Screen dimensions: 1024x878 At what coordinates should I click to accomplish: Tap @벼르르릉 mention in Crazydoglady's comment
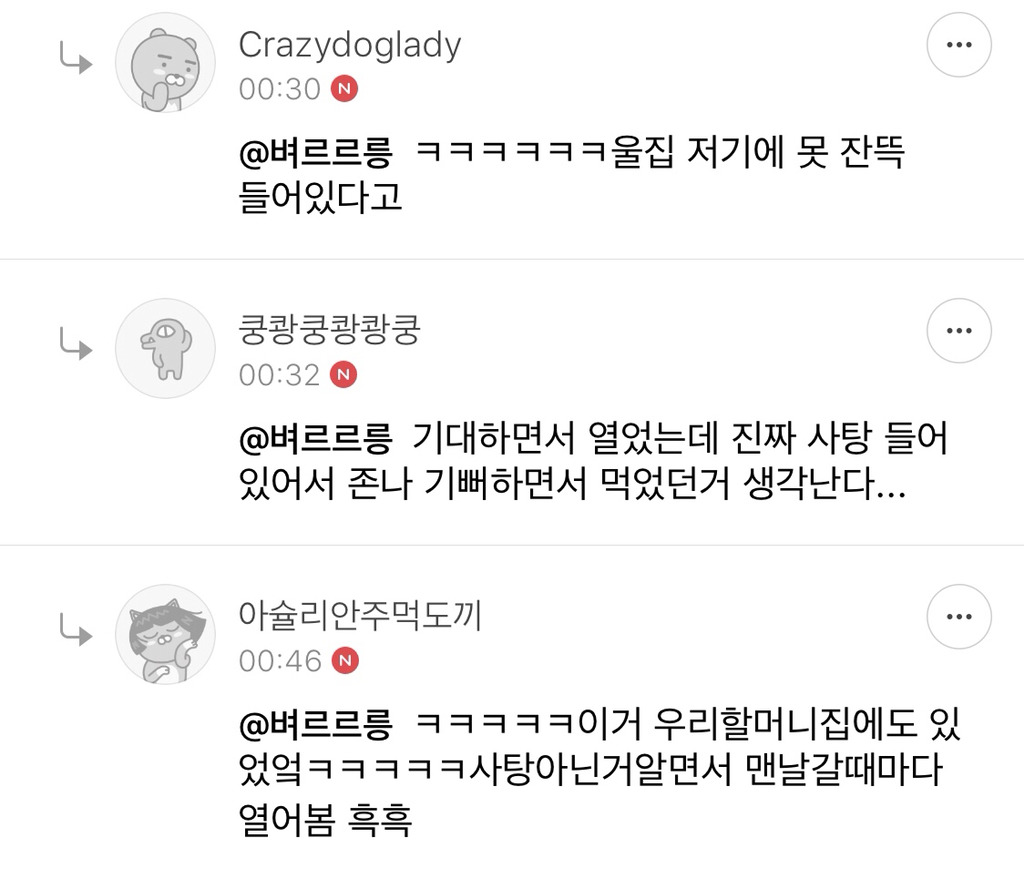coord(315,154)
